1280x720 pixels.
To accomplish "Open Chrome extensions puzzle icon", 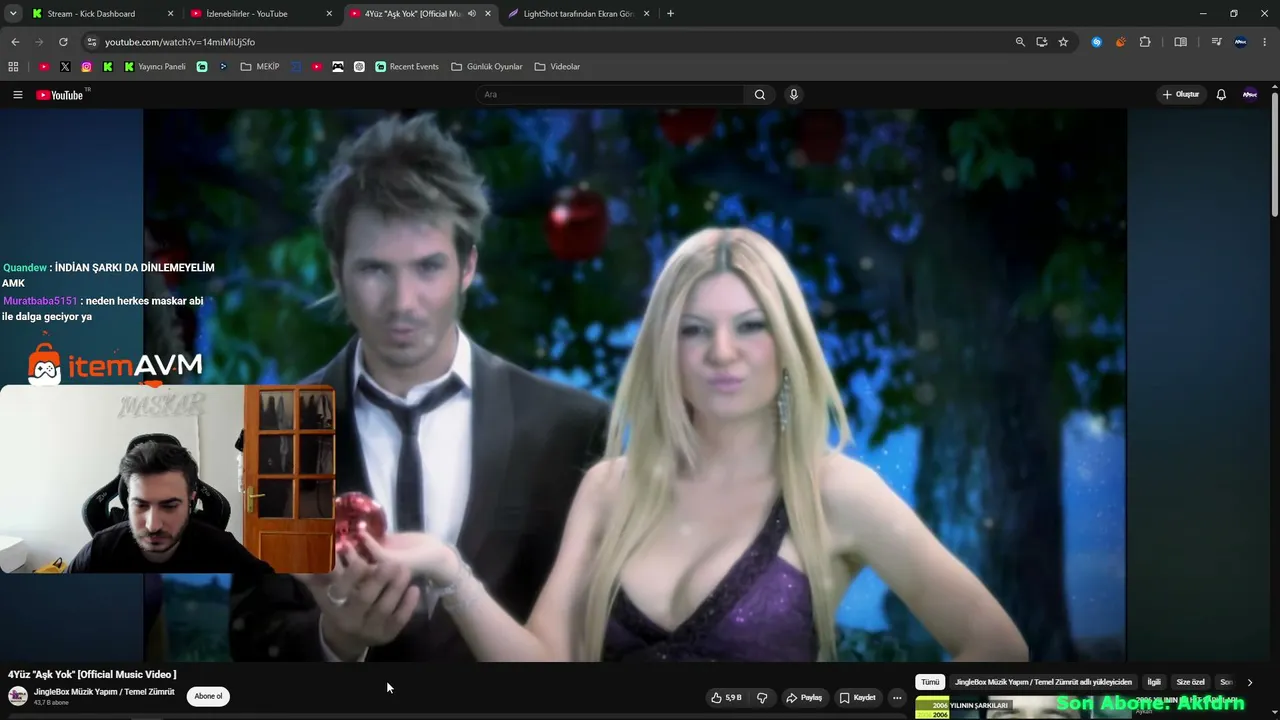I will click(x=1145, y=42).
